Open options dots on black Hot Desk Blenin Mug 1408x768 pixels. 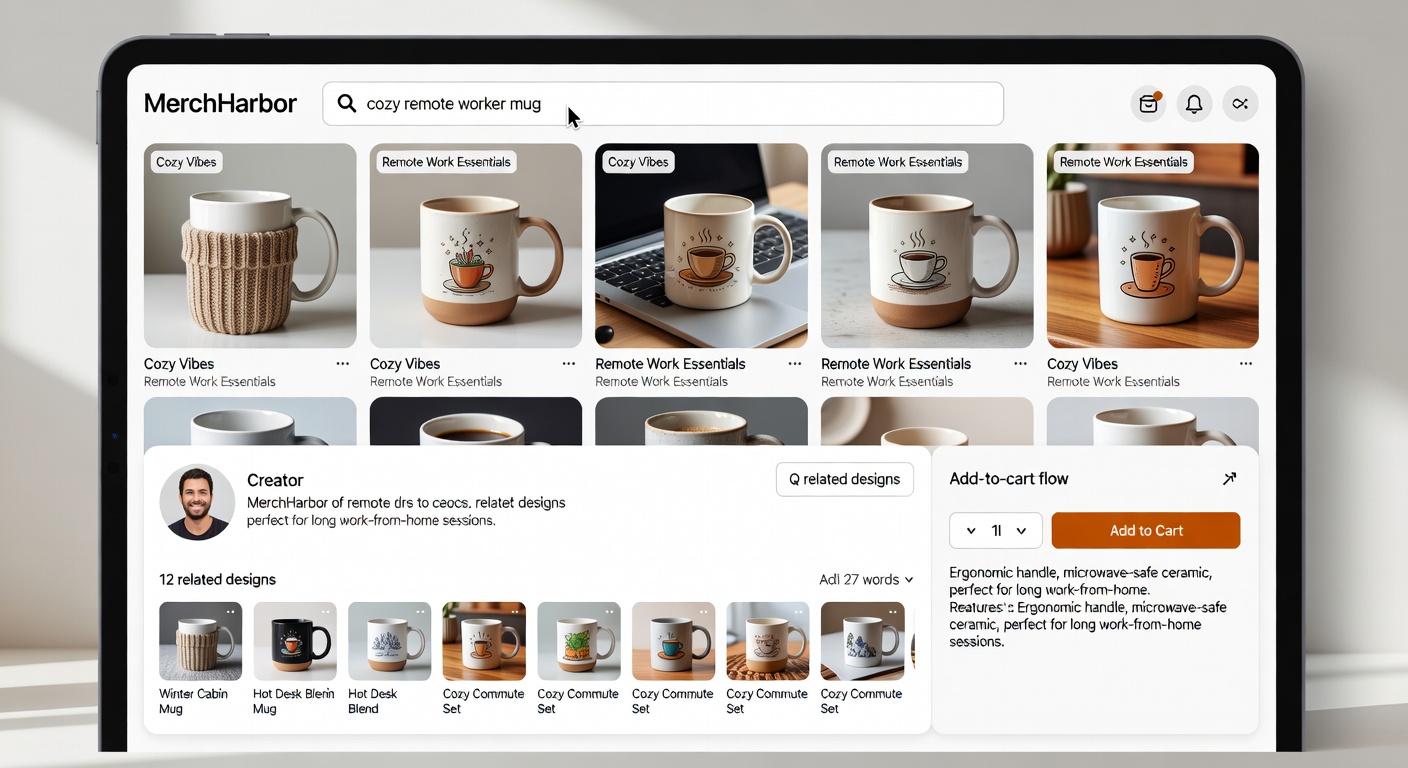pyautogui.click(x=325, y=611)
